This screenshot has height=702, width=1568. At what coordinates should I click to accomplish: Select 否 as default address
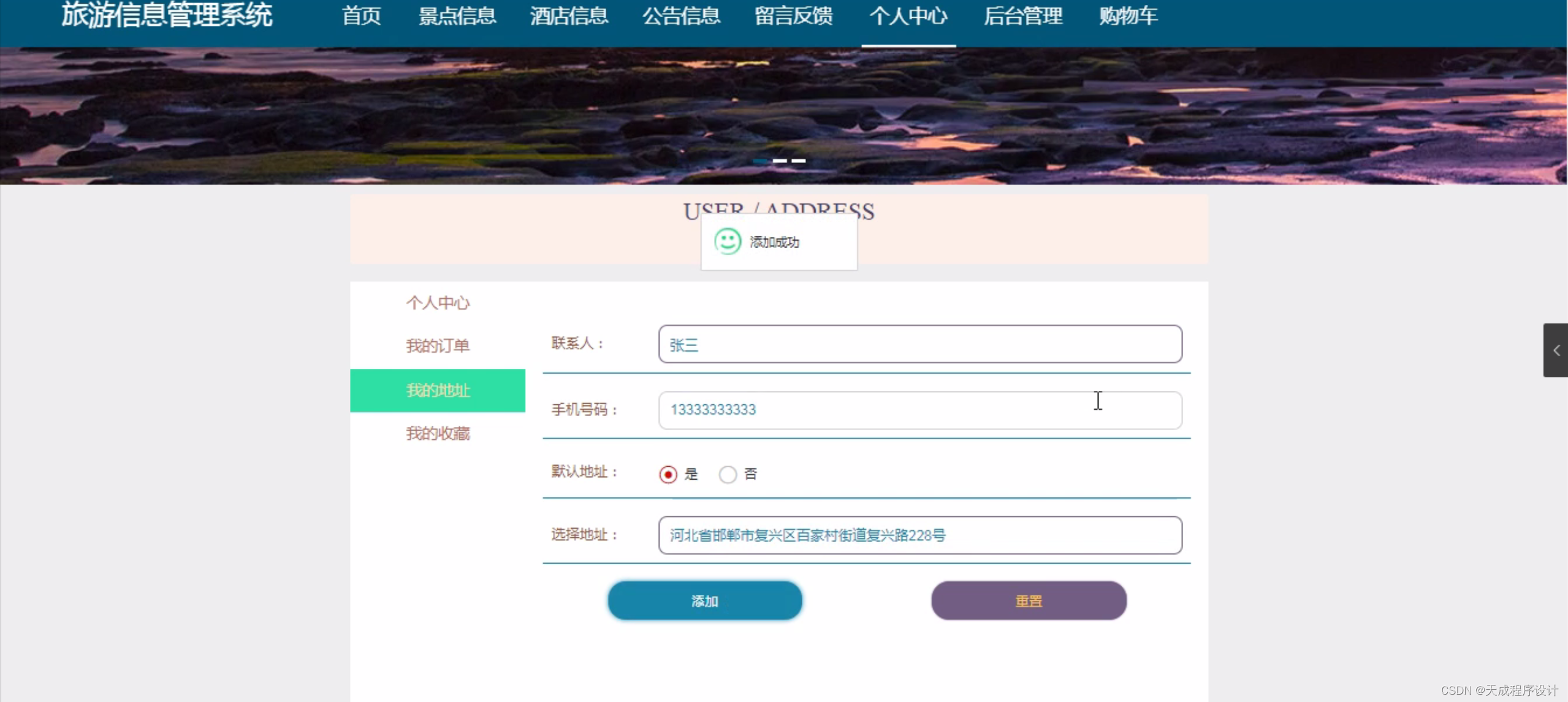click(x=727, y=474)
